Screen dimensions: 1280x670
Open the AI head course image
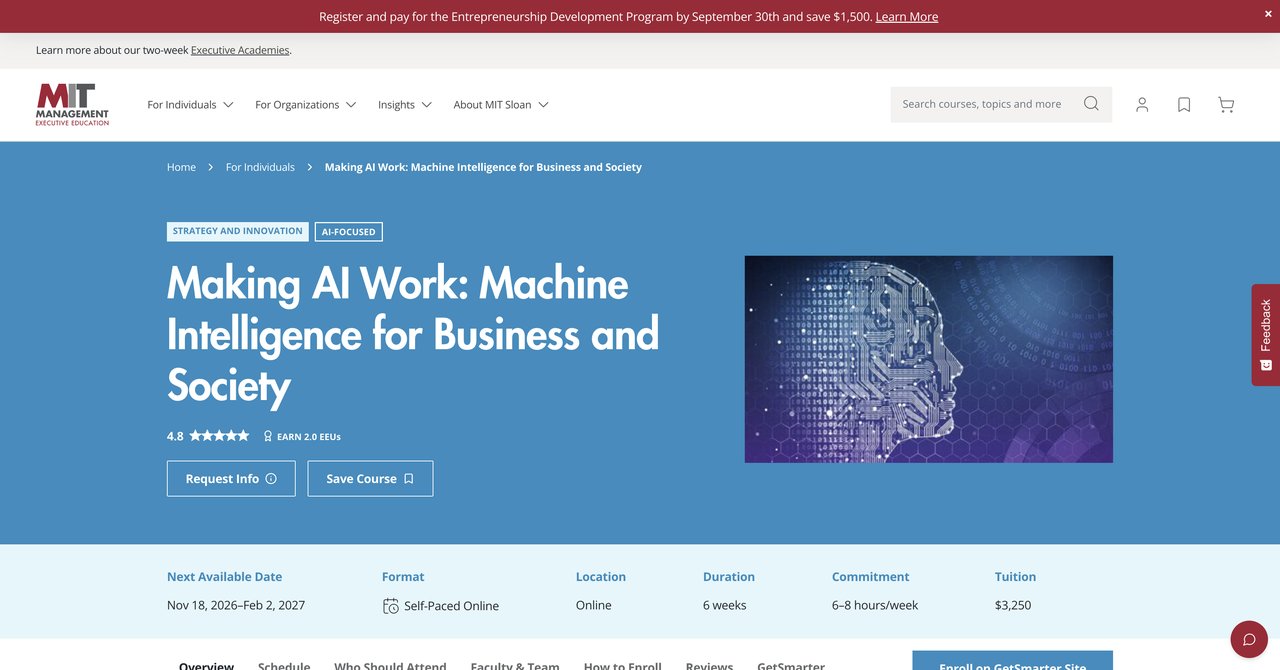928,359
